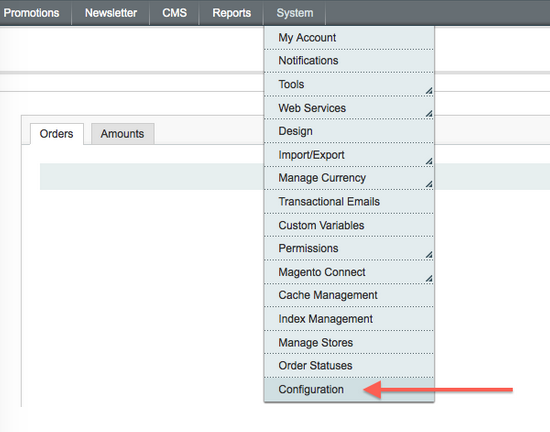Expand the Web Services submenu arrow
This screenshot has width=550, height=432.
pyautogui.click(x=429, y=114)
